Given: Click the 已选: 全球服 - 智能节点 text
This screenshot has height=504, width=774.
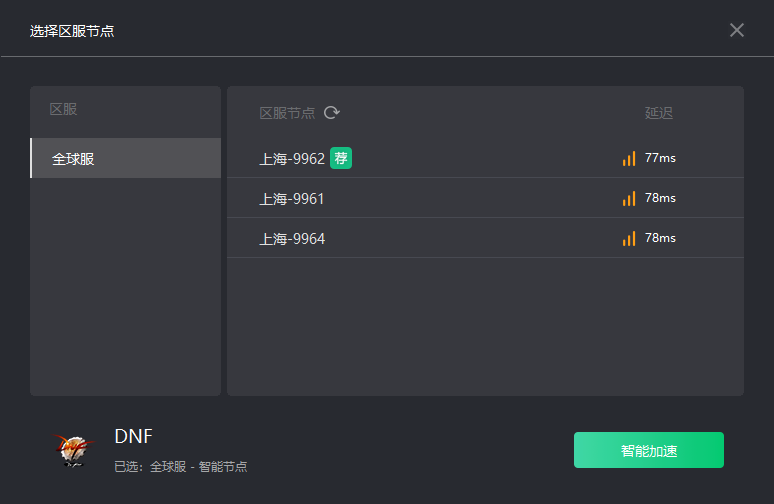Looking at the screenshot, I should (x=181, y=466).
